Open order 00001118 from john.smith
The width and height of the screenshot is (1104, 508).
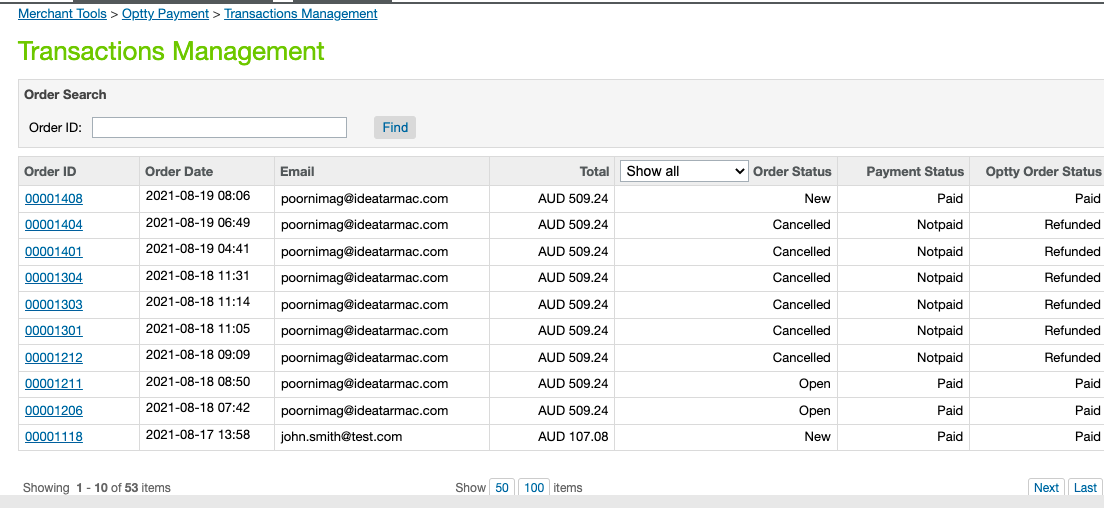[x=53, y=437]
